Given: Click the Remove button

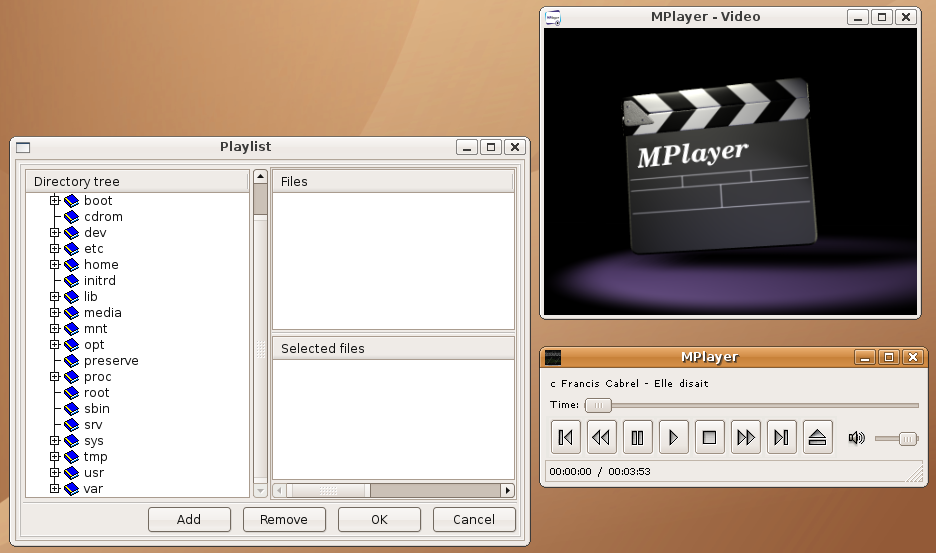Looking at the screenshot, I should pos(284,520).
